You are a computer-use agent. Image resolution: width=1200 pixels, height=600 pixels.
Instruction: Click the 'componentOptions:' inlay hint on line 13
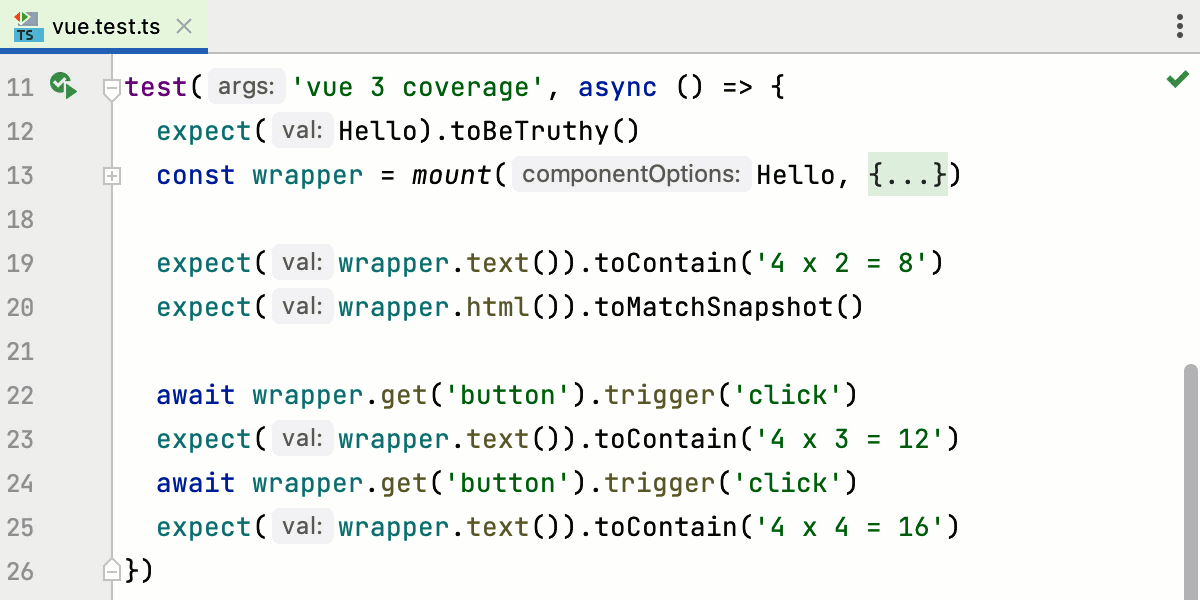631,174
